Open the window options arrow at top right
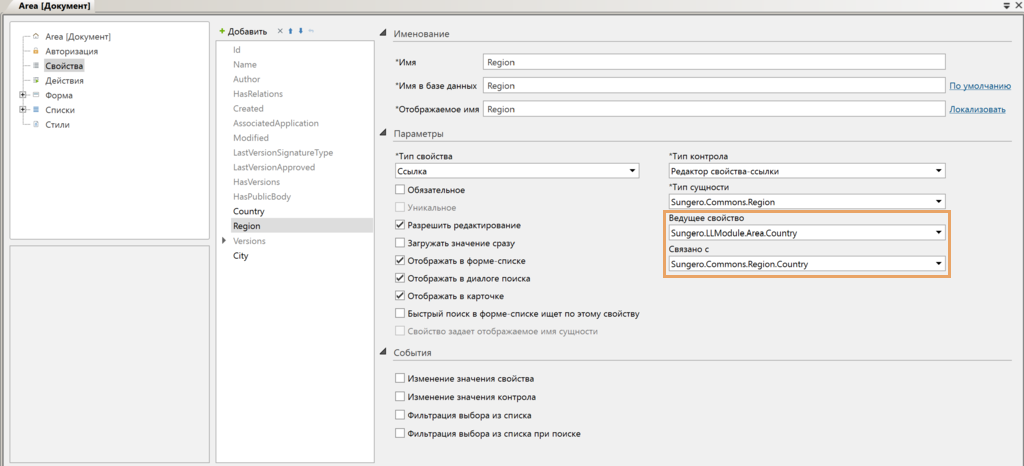 point(1007,5)
